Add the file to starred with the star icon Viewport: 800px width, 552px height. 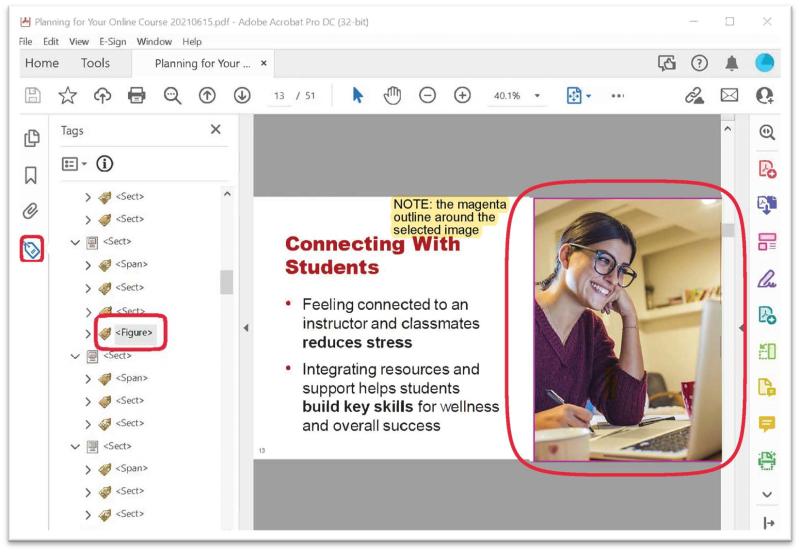pyautogui.click(x=67, y=95)
